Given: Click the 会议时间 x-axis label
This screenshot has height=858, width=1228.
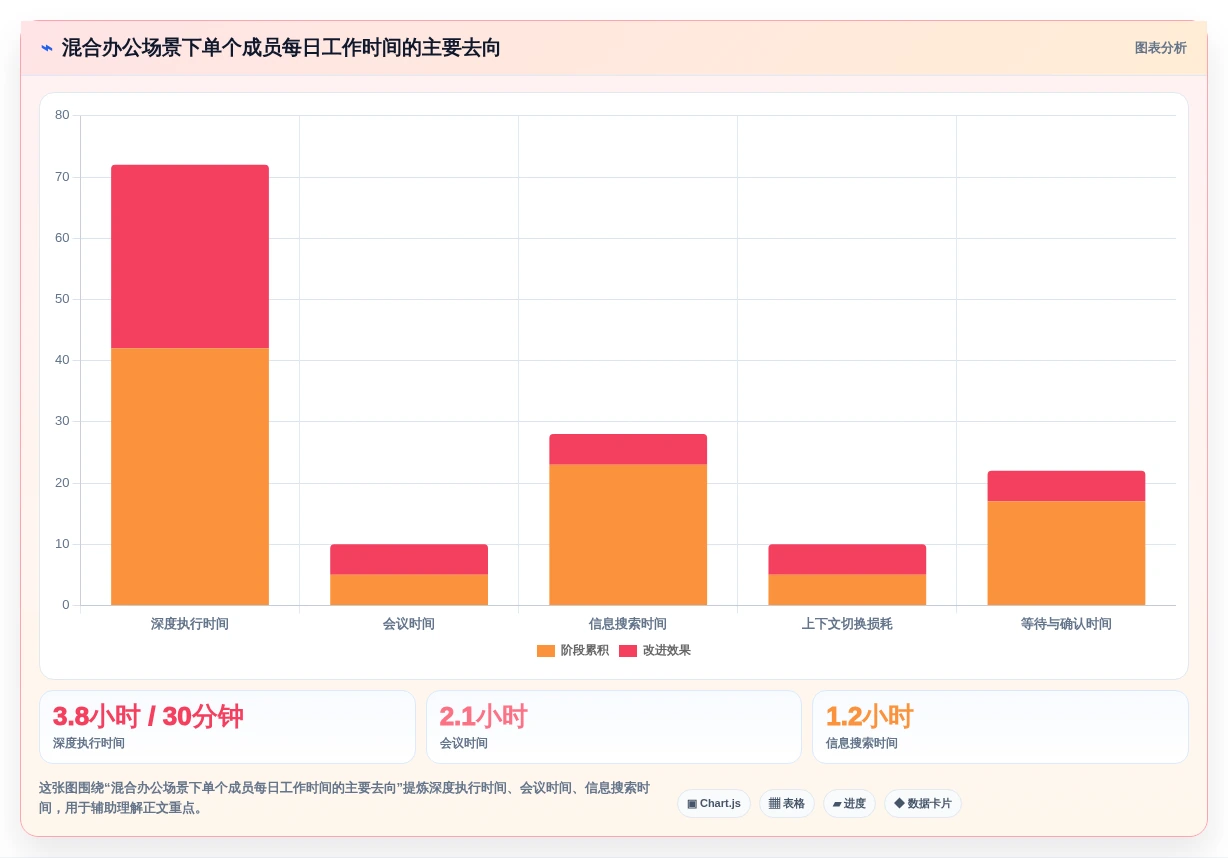Looking at the screenshot, I should [409, 624].
